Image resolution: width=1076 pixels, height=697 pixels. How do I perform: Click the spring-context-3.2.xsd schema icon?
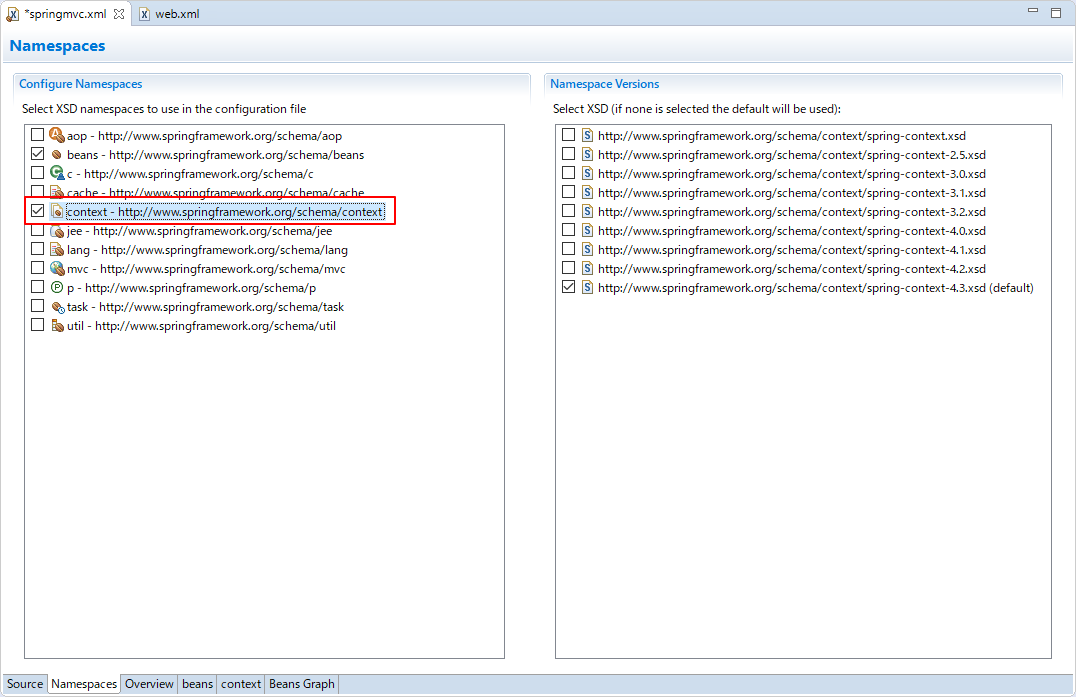pos(587,211)
